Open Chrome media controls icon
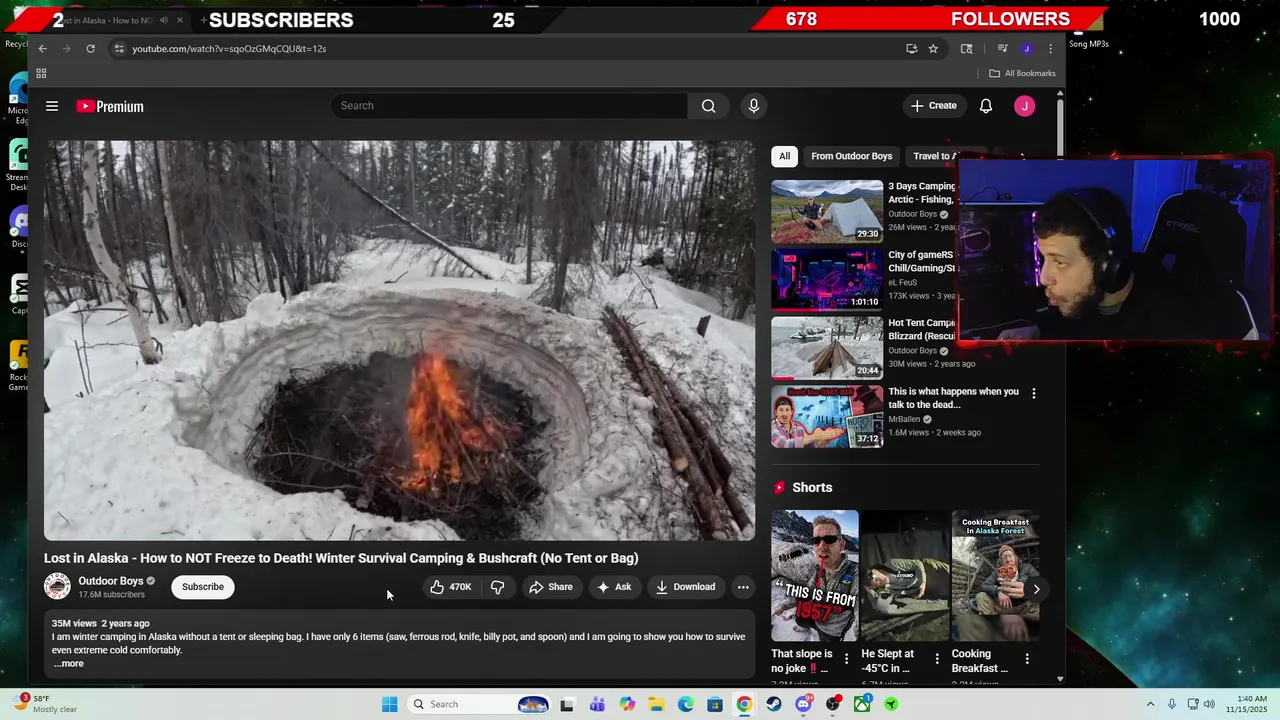 pos(1002,48)
